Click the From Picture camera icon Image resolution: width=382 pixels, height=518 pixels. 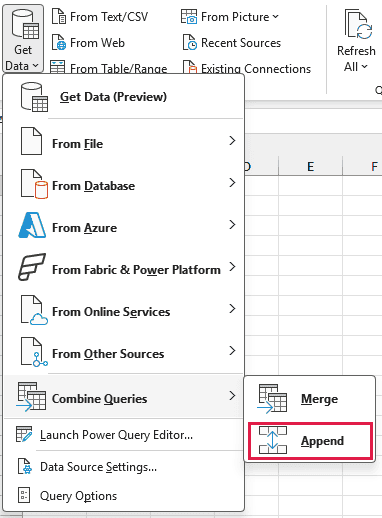point(189,17)
